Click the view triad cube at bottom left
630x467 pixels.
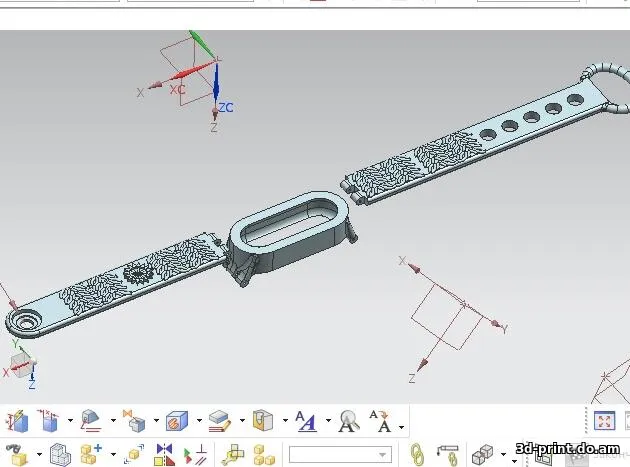coord(22,365)
